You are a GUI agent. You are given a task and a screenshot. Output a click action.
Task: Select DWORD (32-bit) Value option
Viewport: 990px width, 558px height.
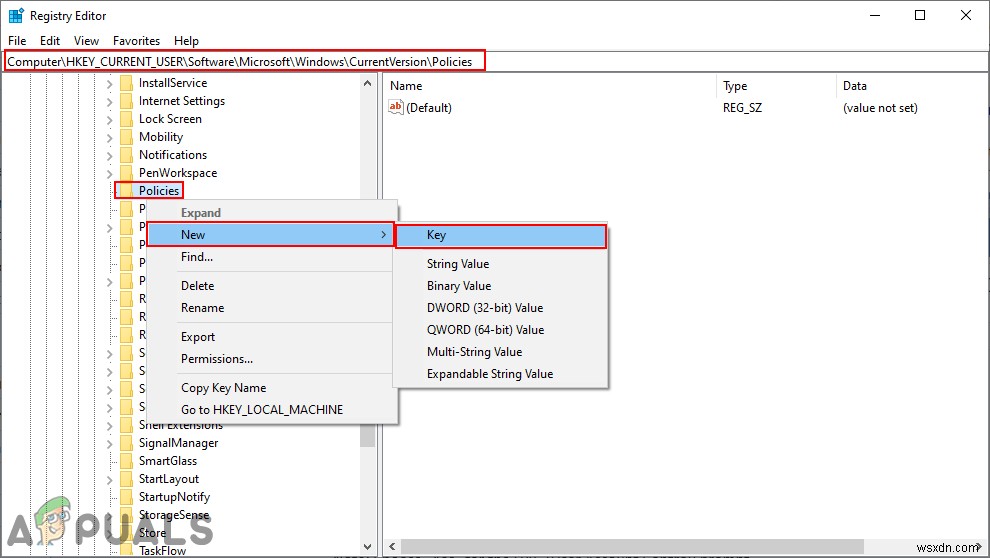point(485,308)
